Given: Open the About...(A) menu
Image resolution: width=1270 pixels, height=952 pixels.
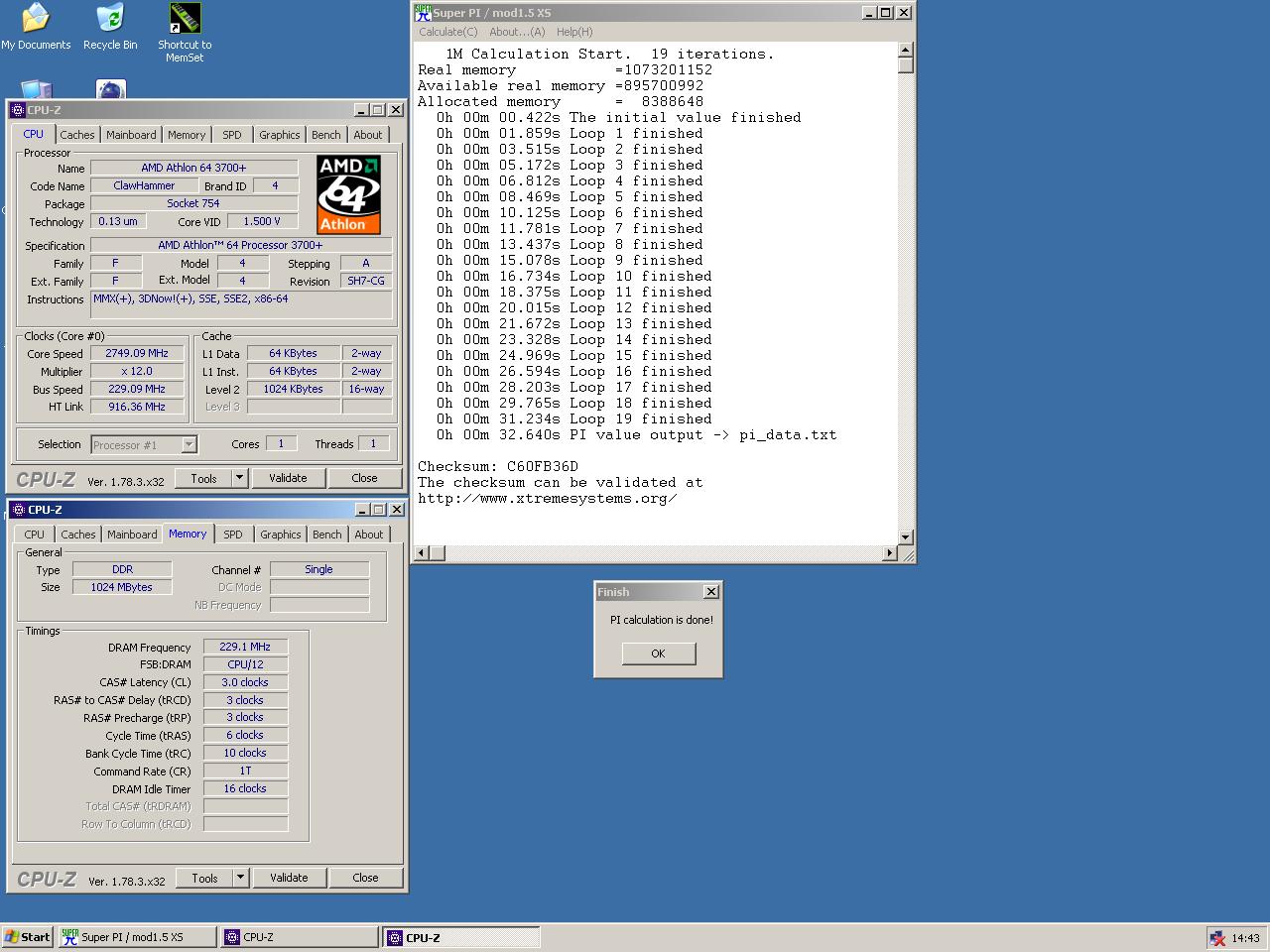Looking at the screenshot, I should (517, 32).
